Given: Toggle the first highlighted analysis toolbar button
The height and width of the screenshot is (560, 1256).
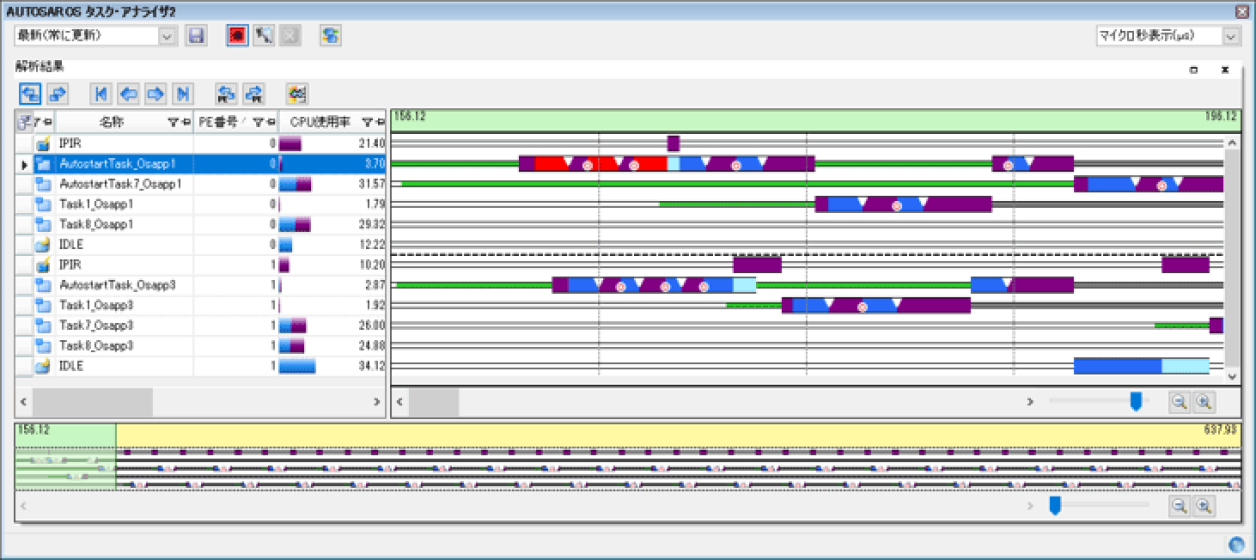Looking at the screenshot, I should point(30,94).
